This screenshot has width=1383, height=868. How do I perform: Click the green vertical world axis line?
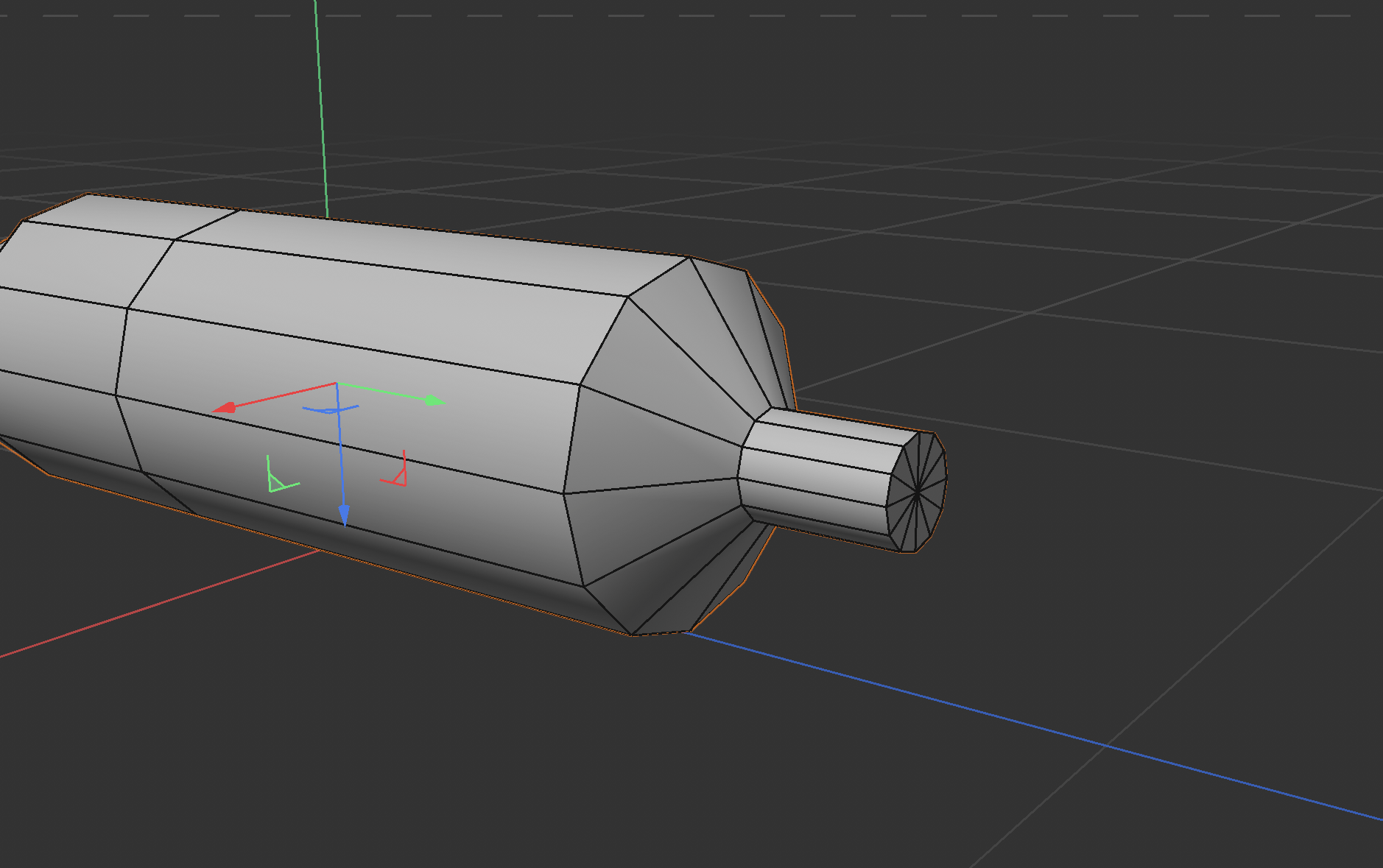(320, 110)
